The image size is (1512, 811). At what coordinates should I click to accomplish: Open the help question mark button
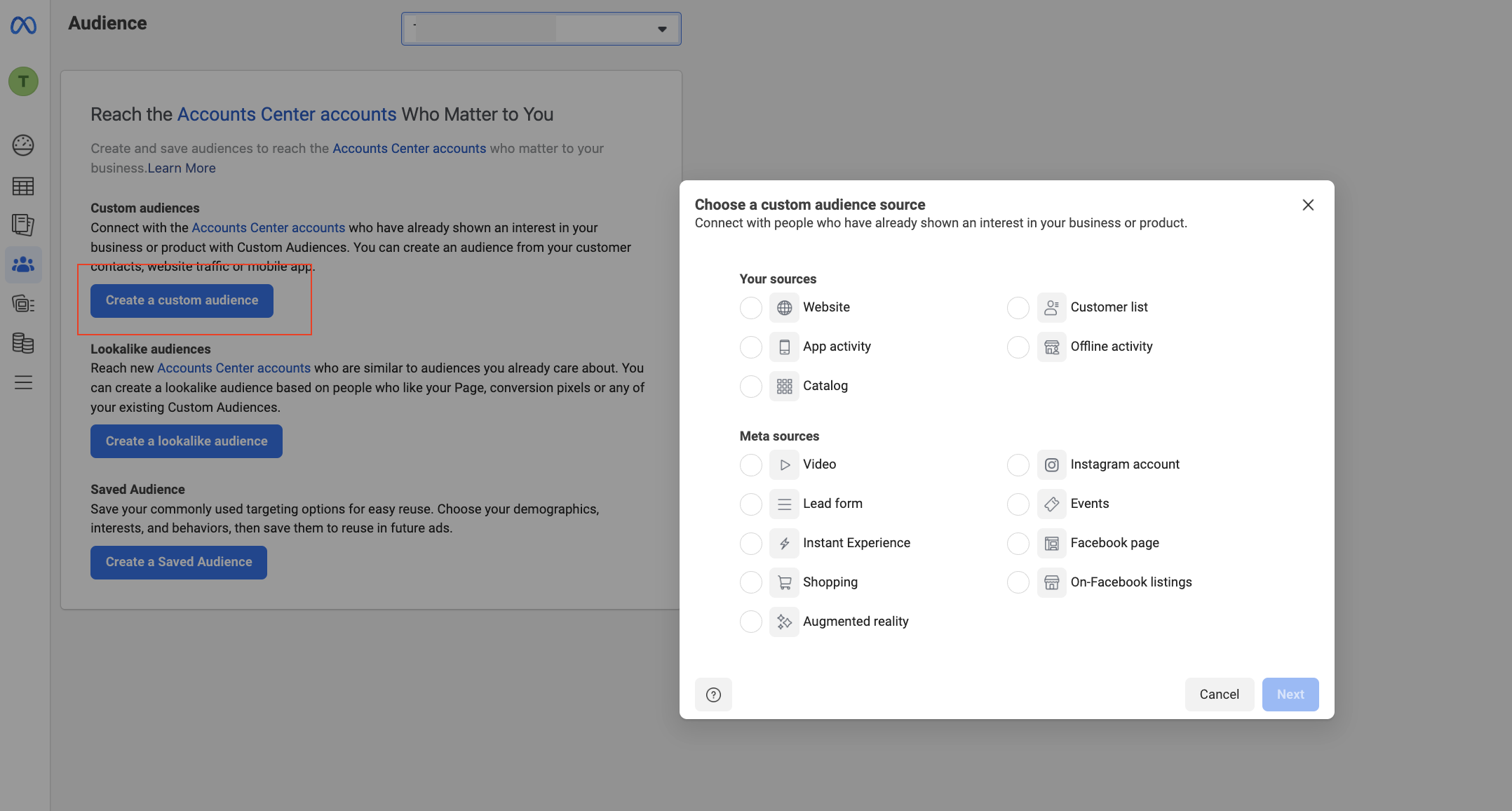(713, 695)
